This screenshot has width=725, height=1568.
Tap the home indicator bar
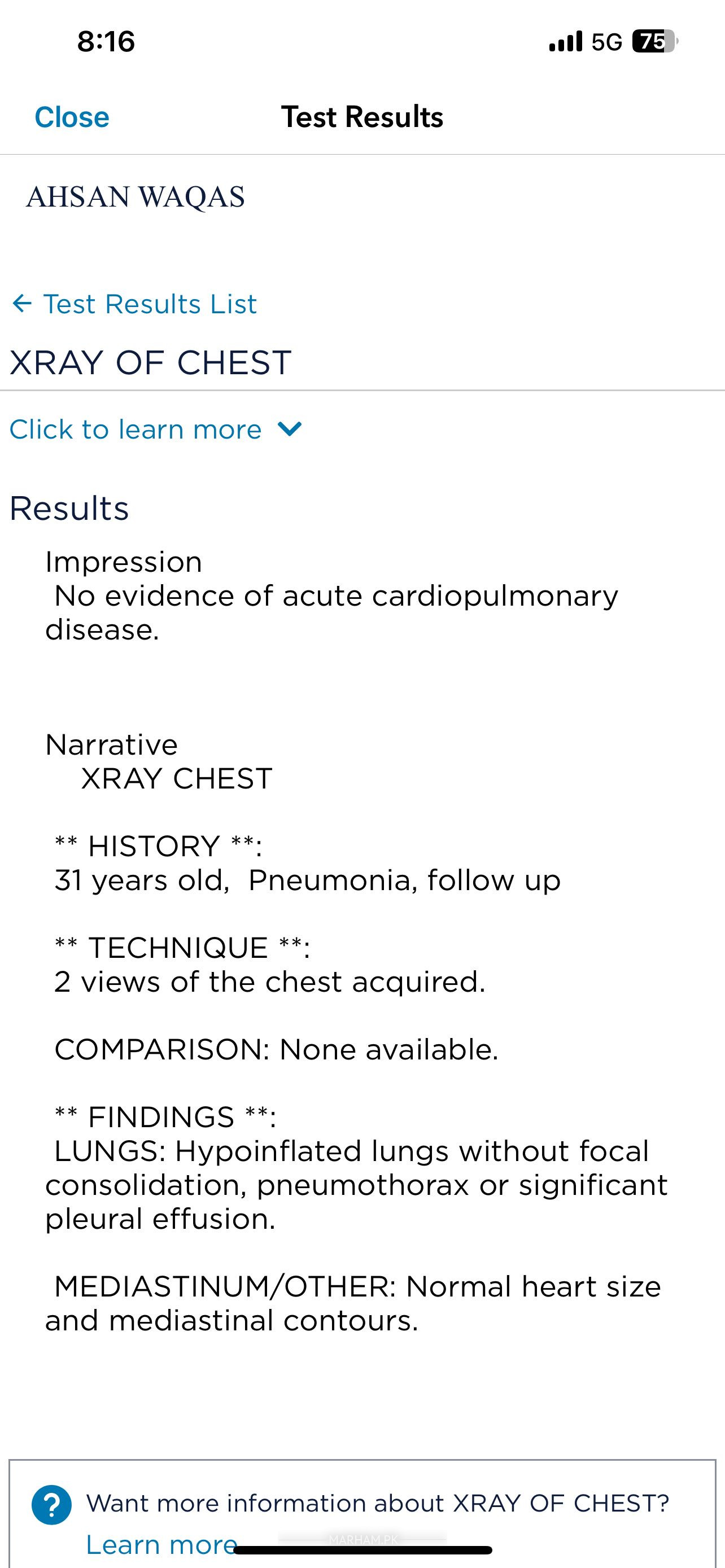pyautogui.click(x=363, y=1551)
